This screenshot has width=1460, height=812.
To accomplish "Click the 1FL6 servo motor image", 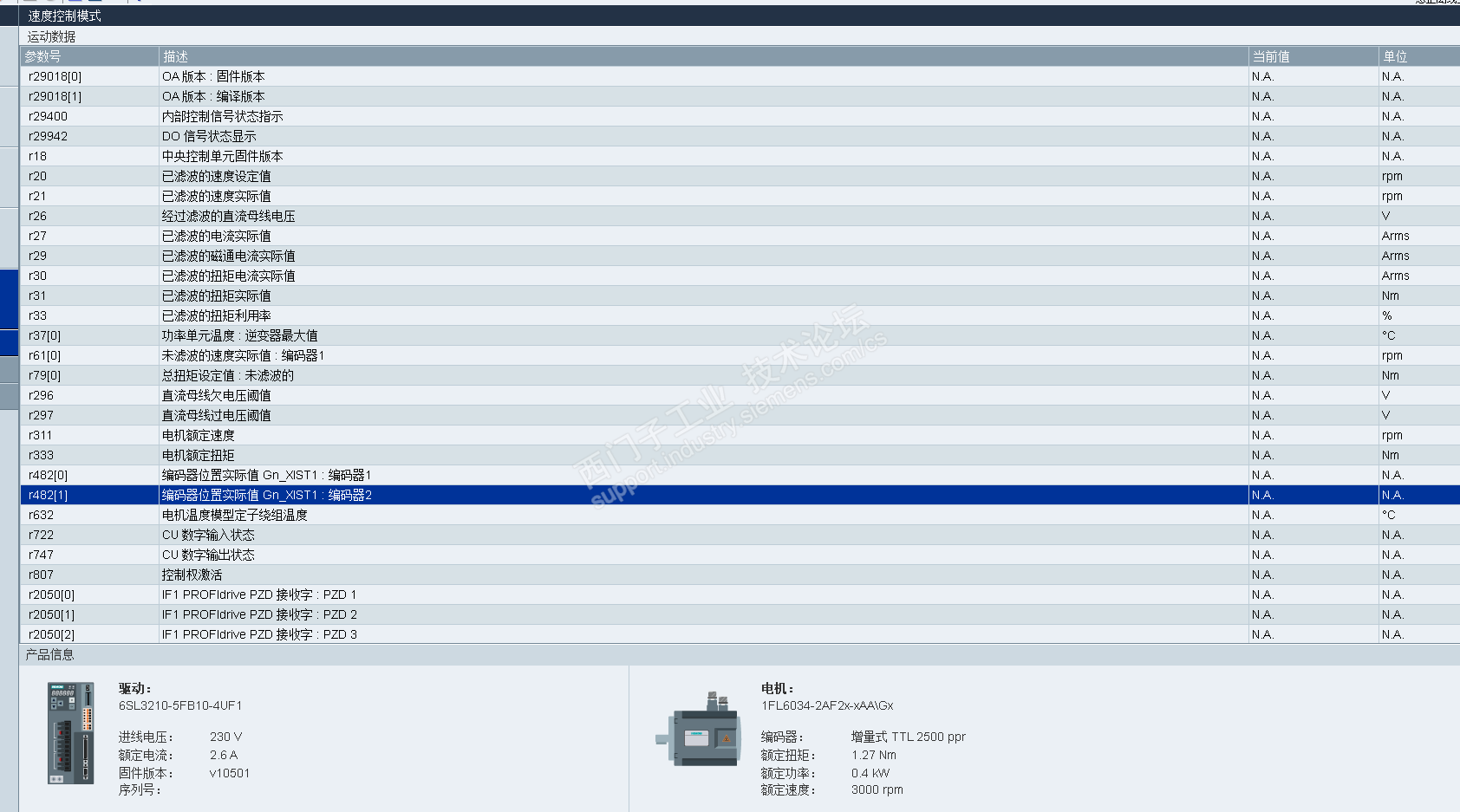I will pyautogui.click(x=698, y=730).
